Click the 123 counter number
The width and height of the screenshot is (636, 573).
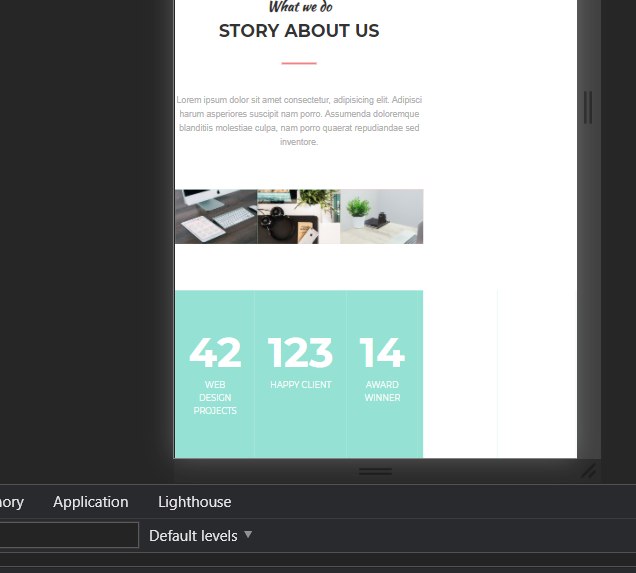301,353
